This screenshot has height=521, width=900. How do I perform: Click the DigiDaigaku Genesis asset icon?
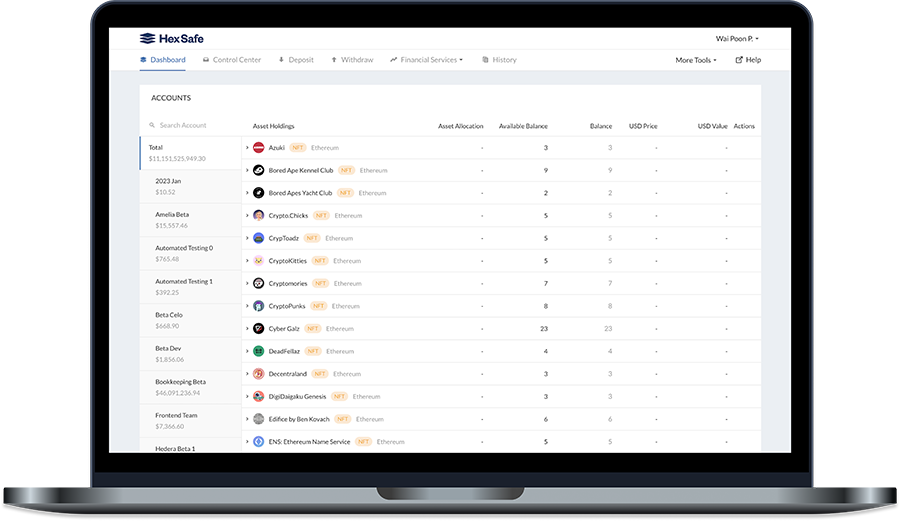pos(259,396)
